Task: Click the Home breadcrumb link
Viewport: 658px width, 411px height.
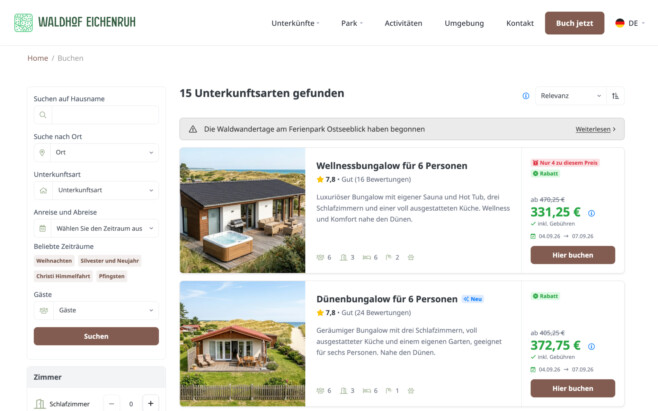Action: click(38, 58)
